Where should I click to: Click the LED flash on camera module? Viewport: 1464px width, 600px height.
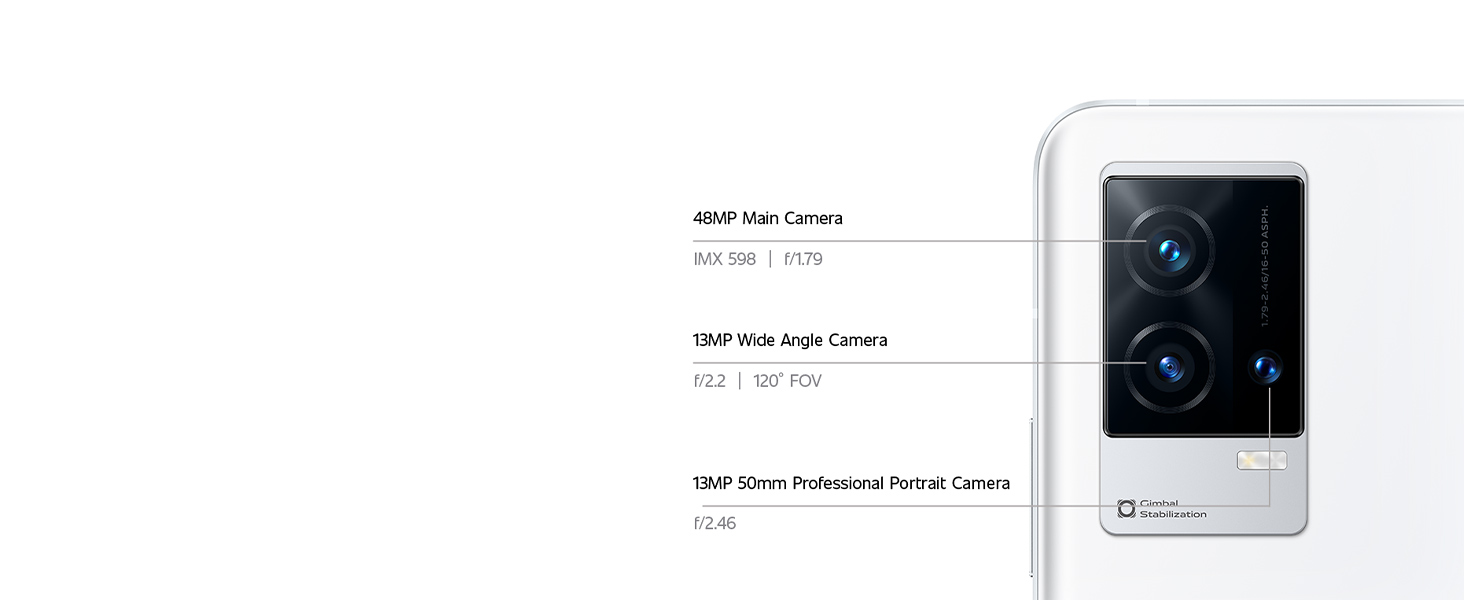tap(1262, 460)
